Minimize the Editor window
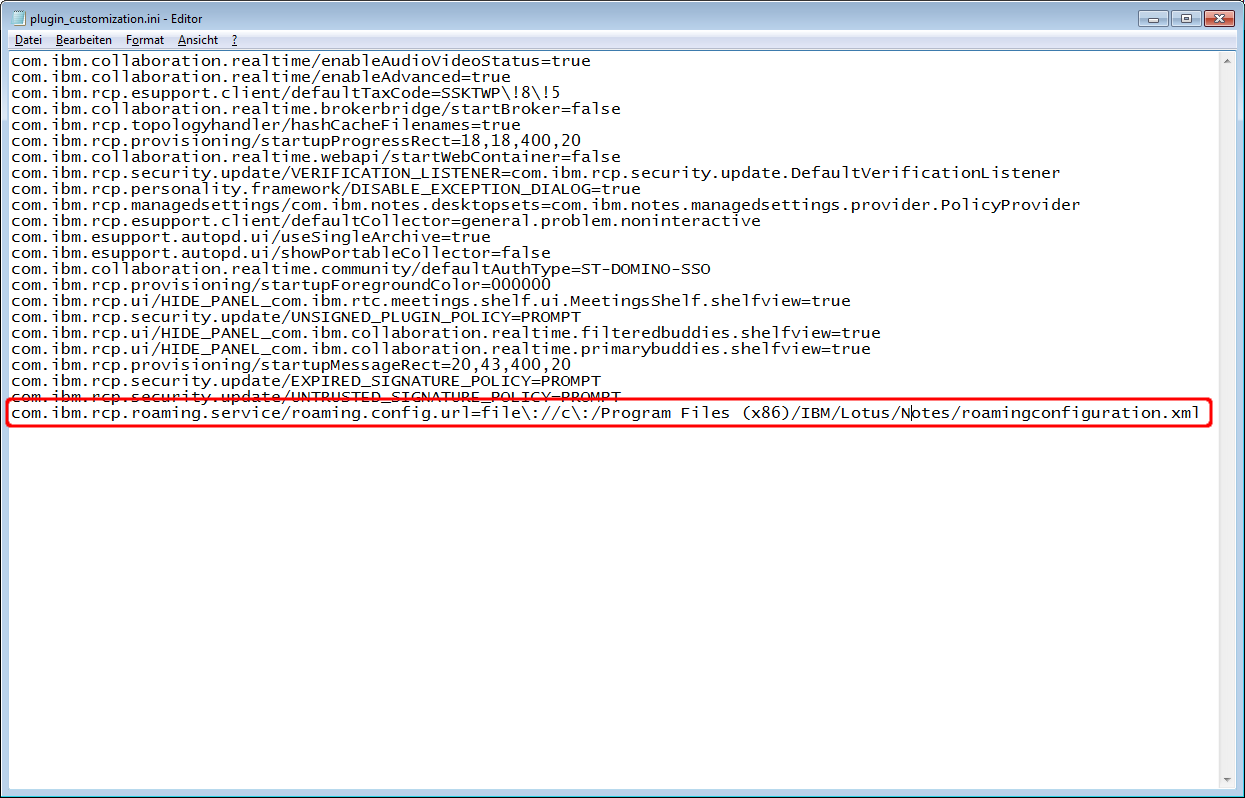This screenshot has width=1245, height=798. tap(1153, 18)
